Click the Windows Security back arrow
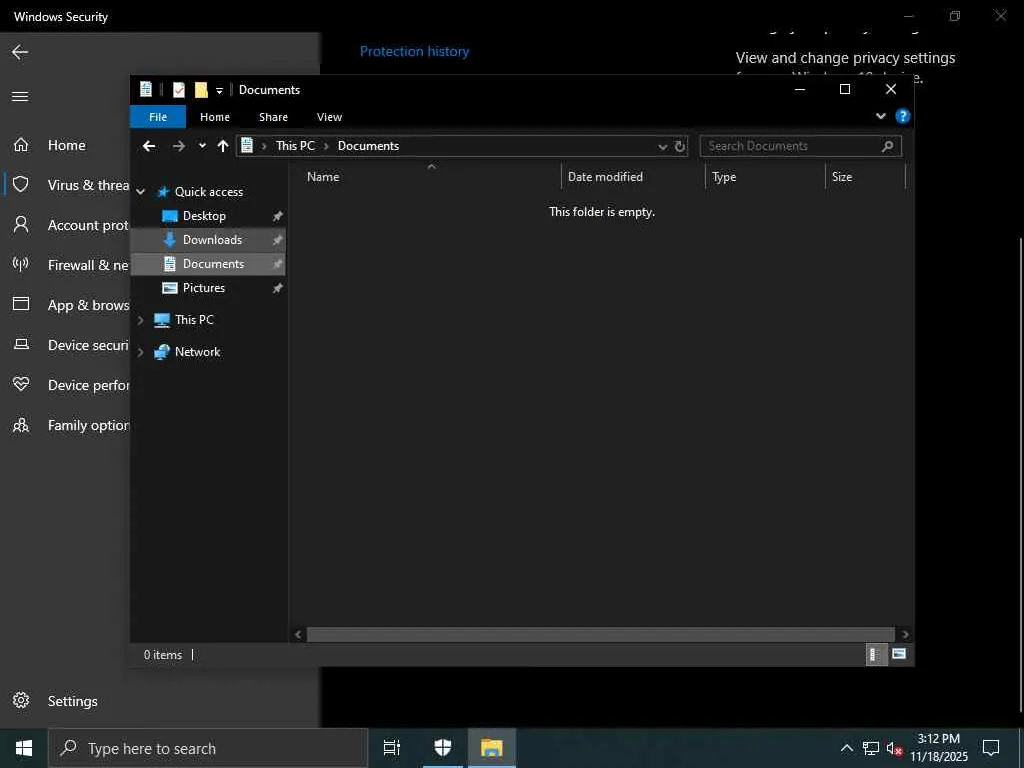Image resolution: width=1024 pixels, height=768 pixels. click(20, 52)
